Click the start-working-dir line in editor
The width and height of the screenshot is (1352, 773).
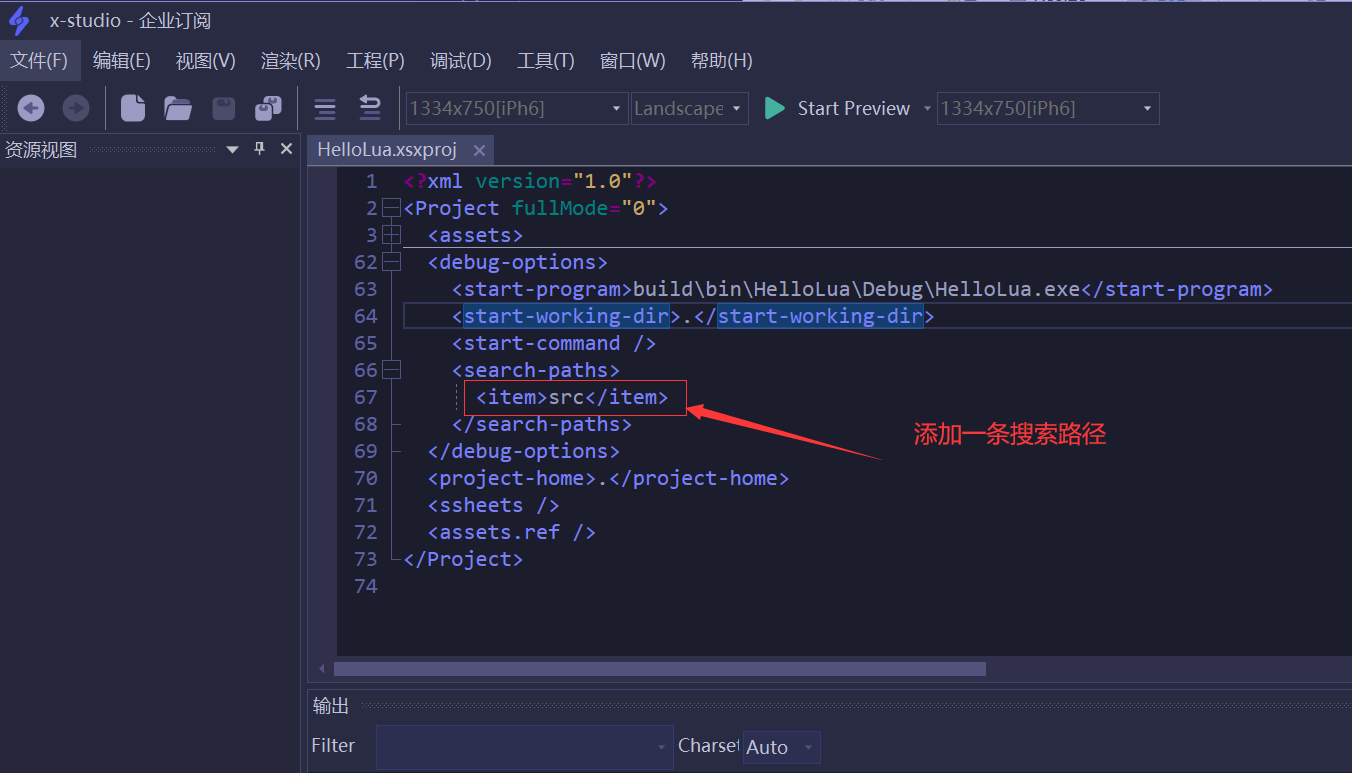[x=693, y=316]
